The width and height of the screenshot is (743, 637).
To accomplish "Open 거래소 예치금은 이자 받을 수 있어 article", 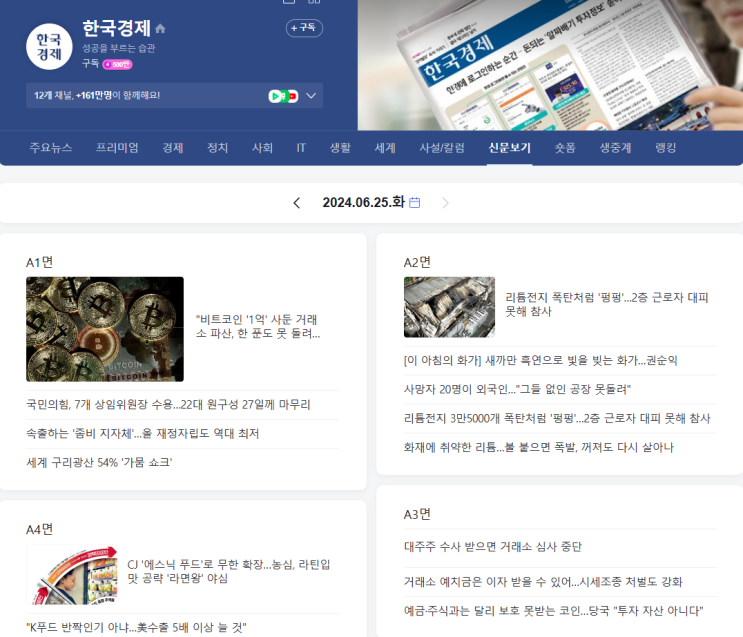I will (543, 582).
